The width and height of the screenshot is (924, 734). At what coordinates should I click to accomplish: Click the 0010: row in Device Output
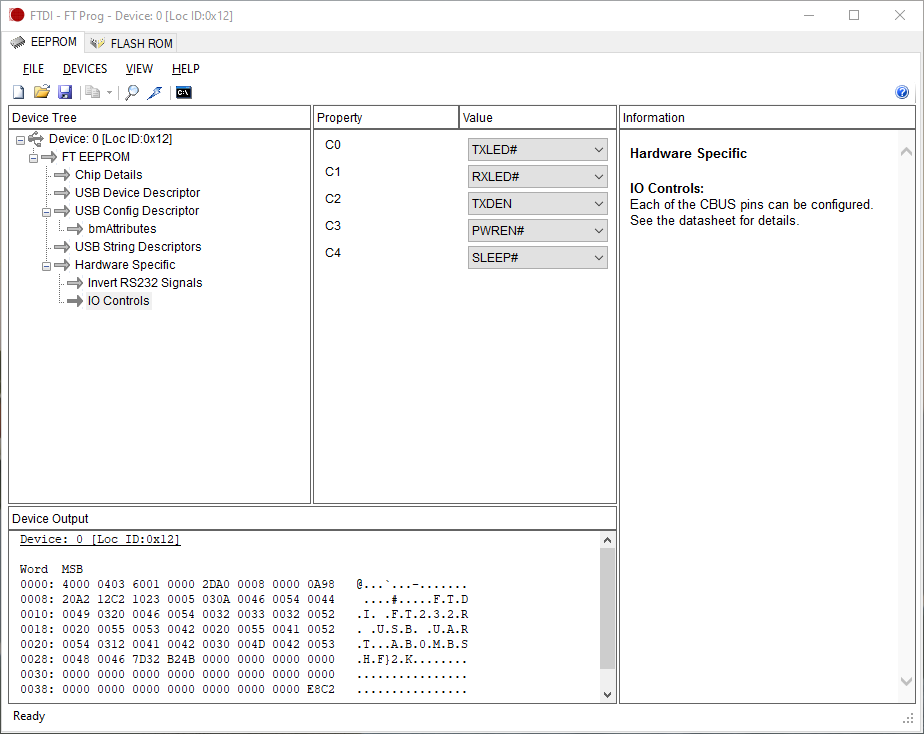pyautogui.click(x=243, y=614)
